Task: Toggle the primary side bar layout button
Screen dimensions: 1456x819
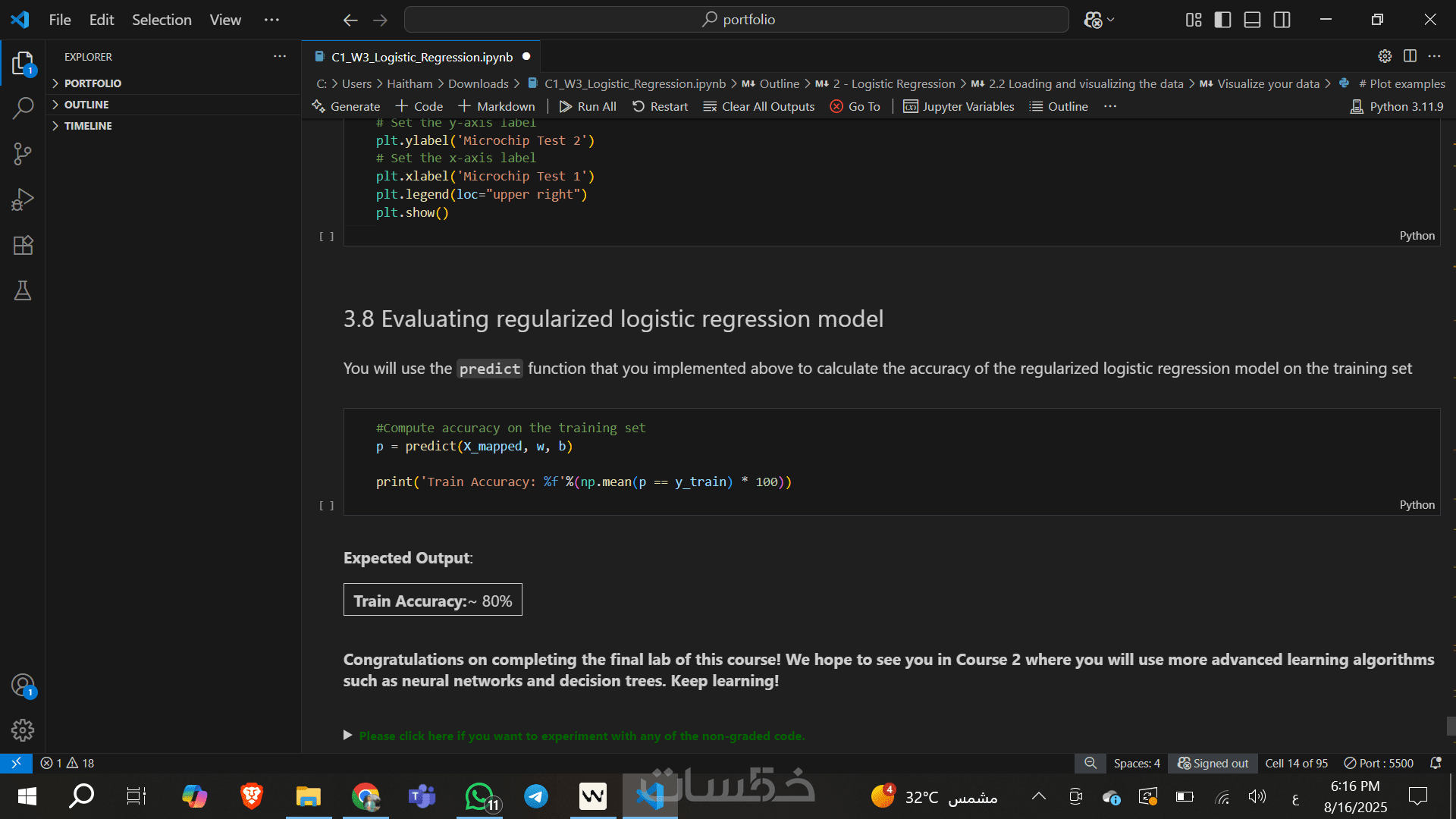Action: tap(1222, 20)
